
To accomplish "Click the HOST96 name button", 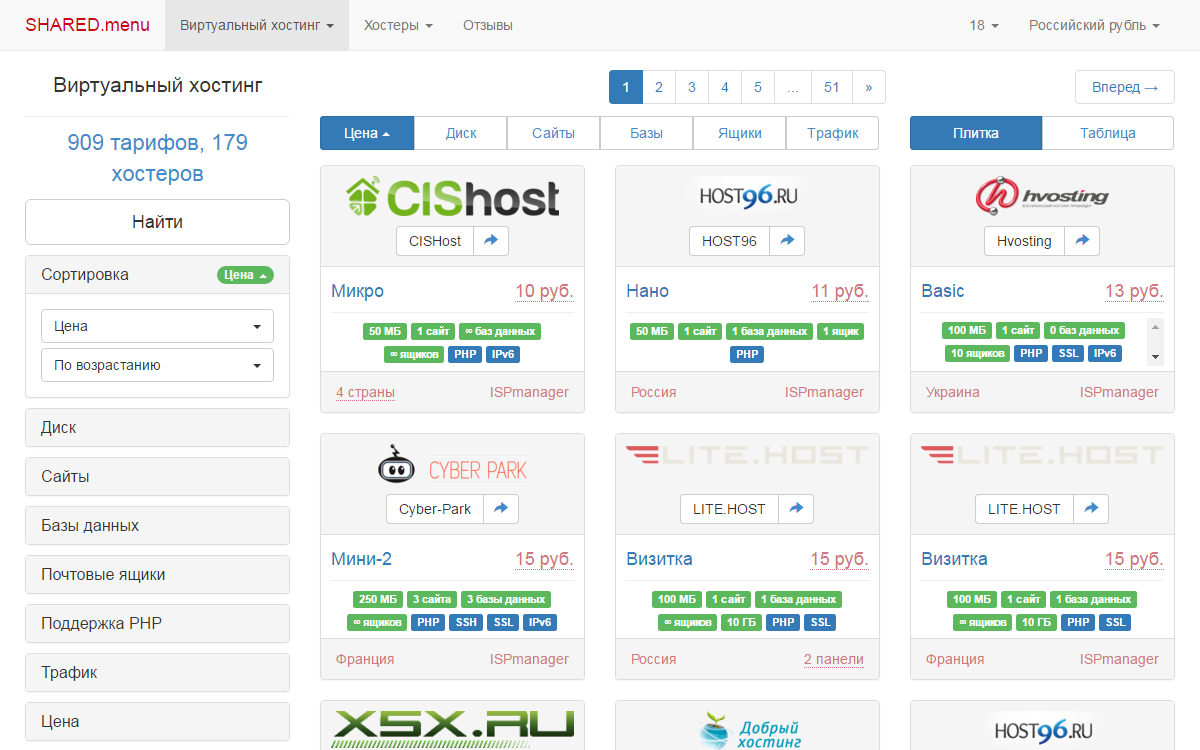I will [729, 241].
